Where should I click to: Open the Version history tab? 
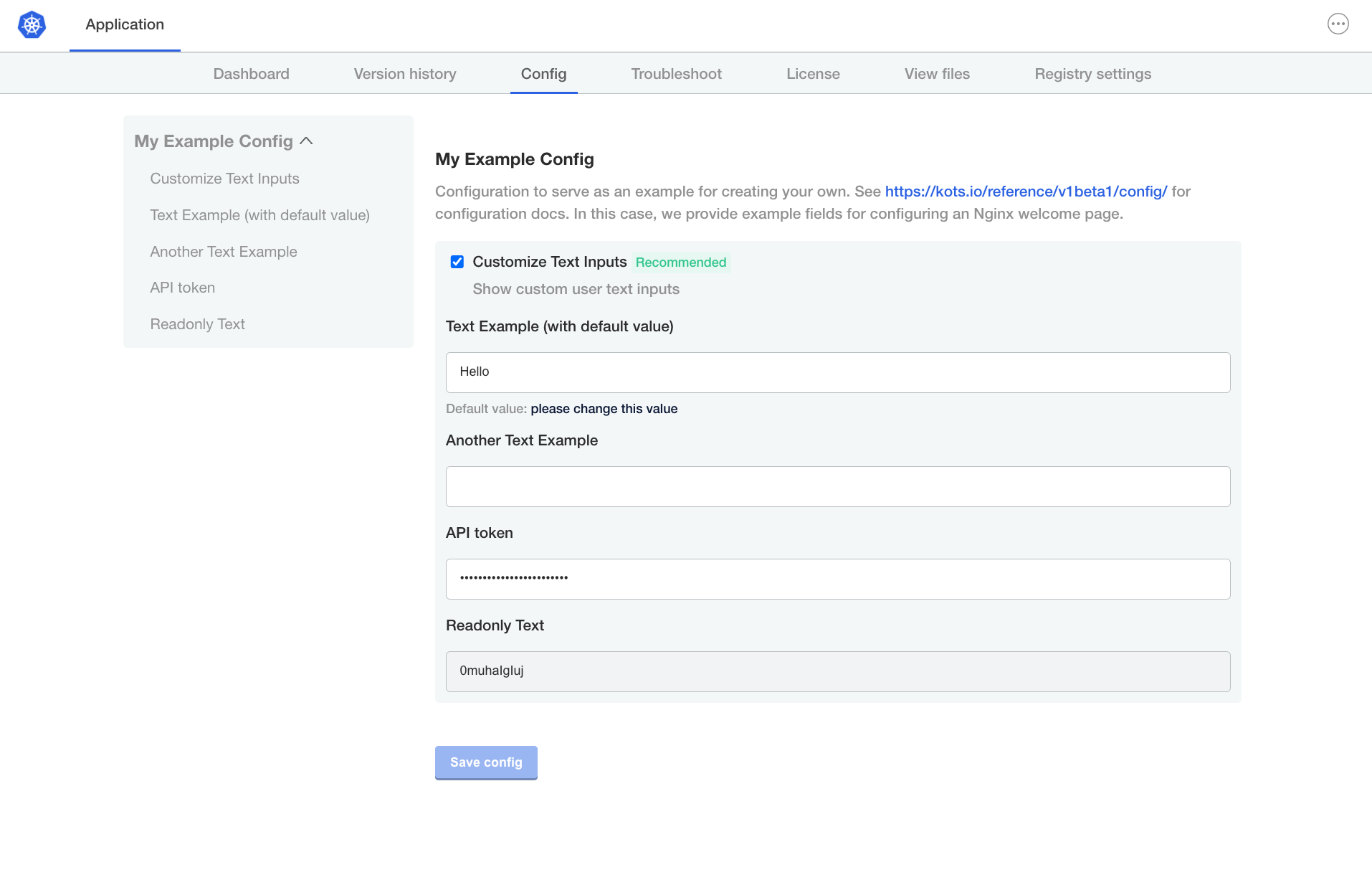[404, 73]
